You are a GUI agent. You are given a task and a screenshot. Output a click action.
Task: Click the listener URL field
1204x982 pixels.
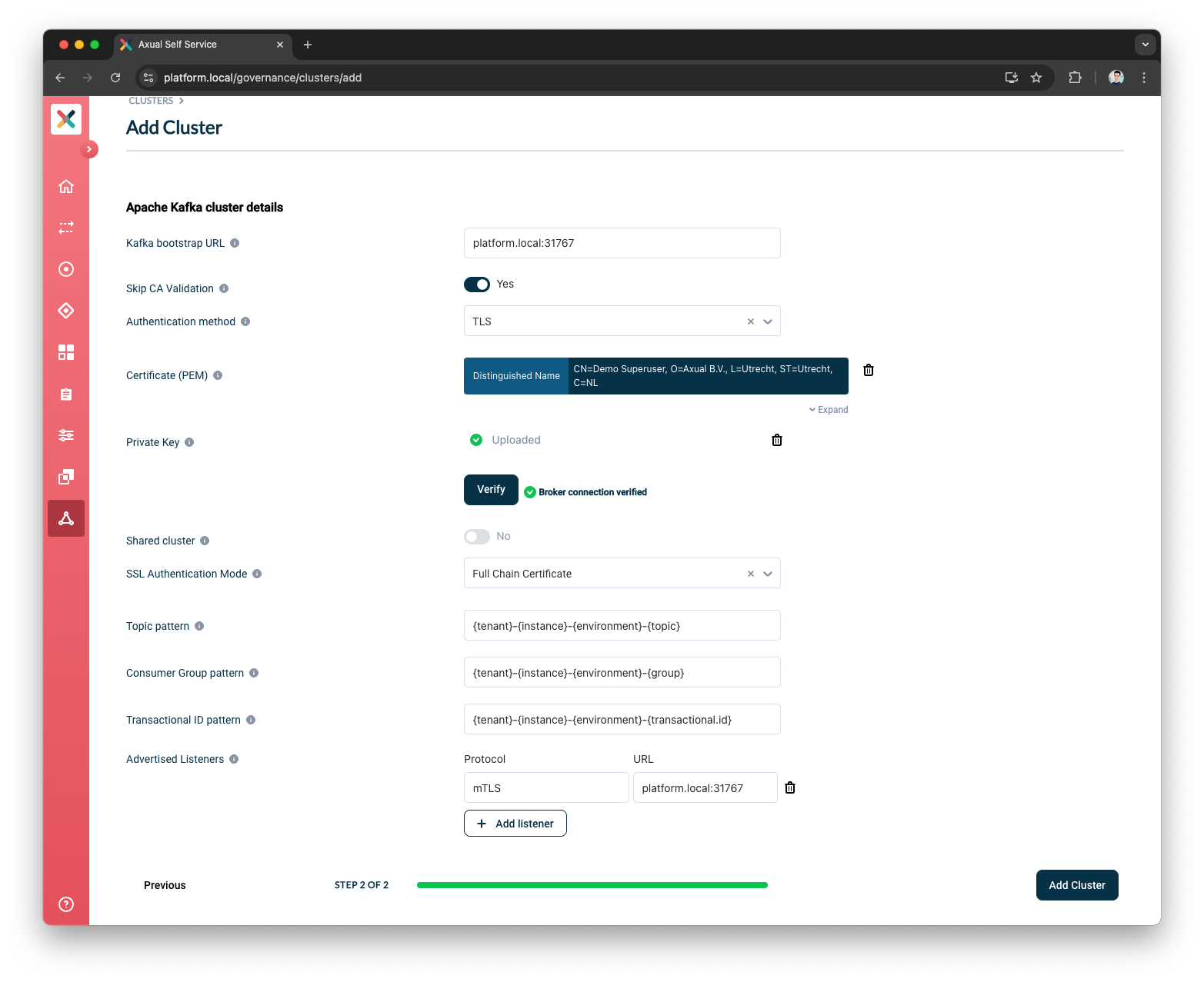point(705,787)
